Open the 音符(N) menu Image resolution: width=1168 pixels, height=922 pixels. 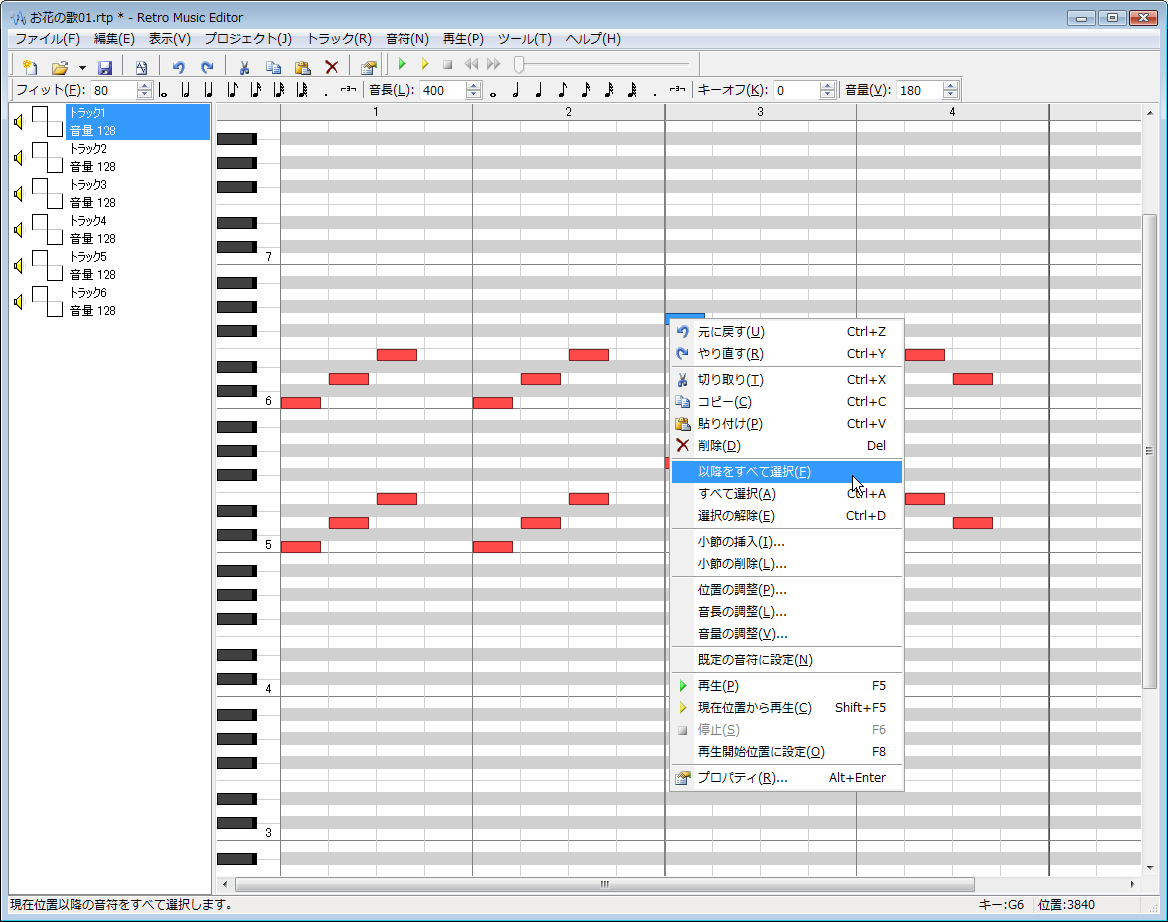(x=407, y=39)
